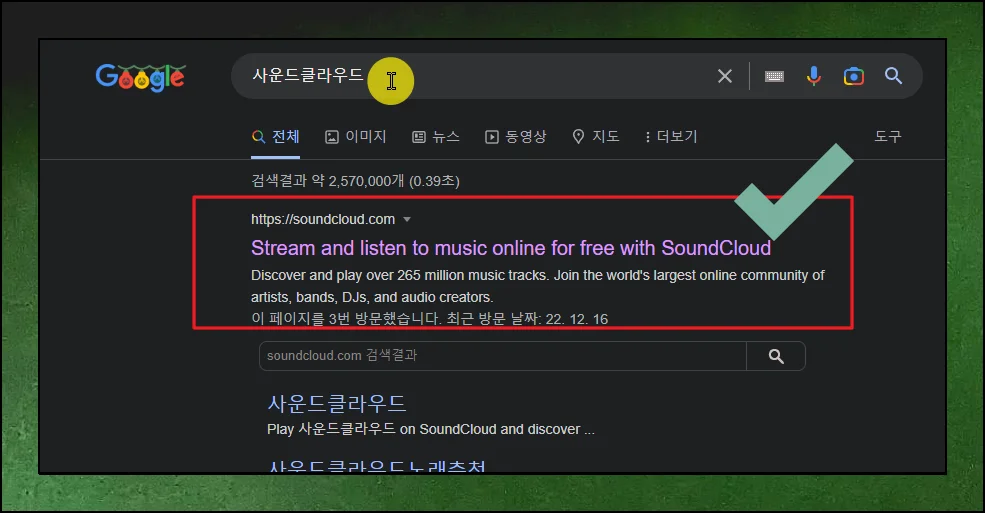Expand the arrow next to https://soundcloud.com
The height and width of the screenshot is (513, 985).
(x=407, y=220)
